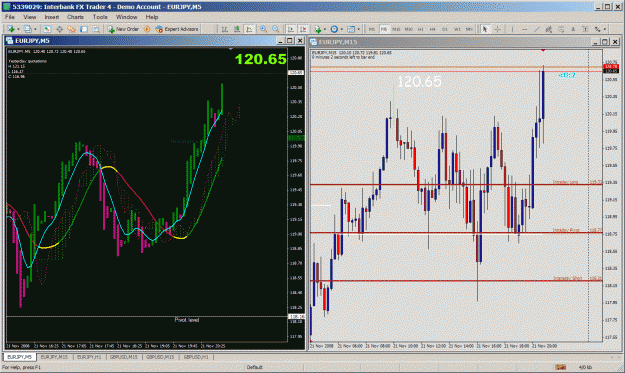Switch to the EURJPY,M5 bottom tab

coord(20,357)
